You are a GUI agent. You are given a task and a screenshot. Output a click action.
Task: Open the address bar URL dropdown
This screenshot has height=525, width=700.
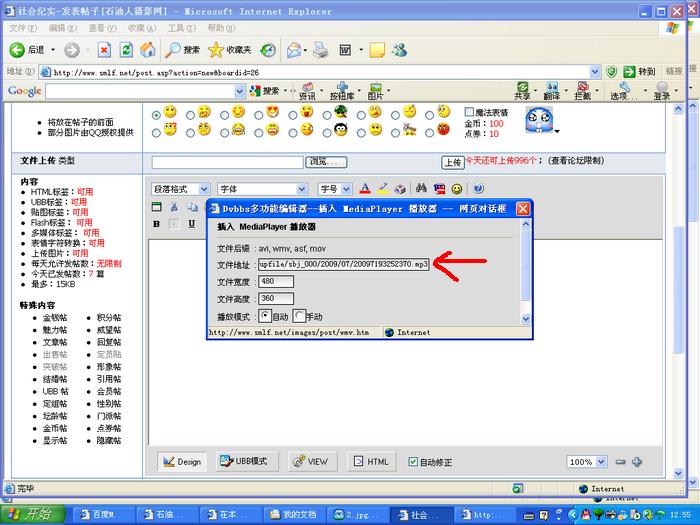(595, 71)
